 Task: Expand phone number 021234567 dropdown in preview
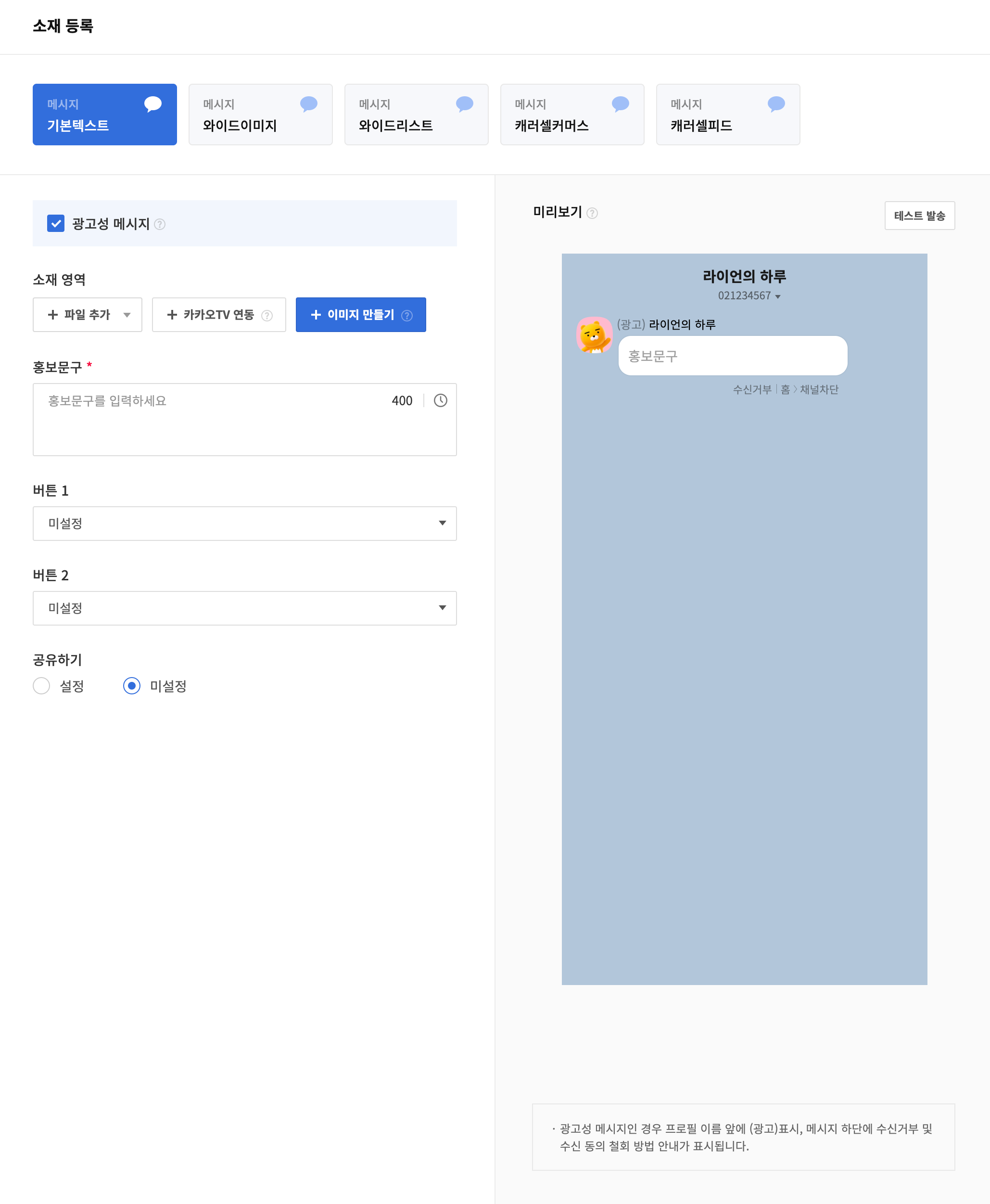[778, 296]
